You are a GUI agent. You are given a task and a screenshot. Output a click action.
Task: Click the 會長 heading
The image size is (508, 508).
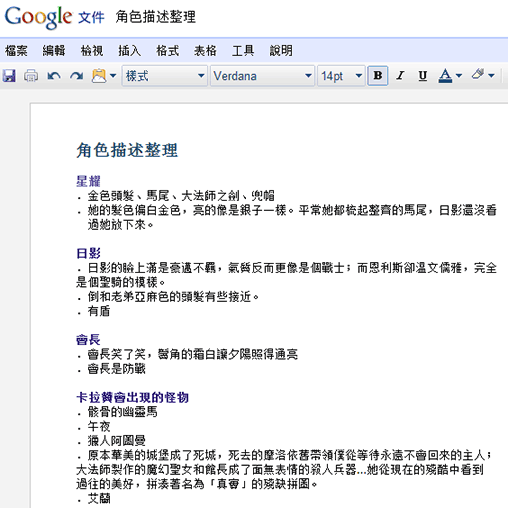88,340
